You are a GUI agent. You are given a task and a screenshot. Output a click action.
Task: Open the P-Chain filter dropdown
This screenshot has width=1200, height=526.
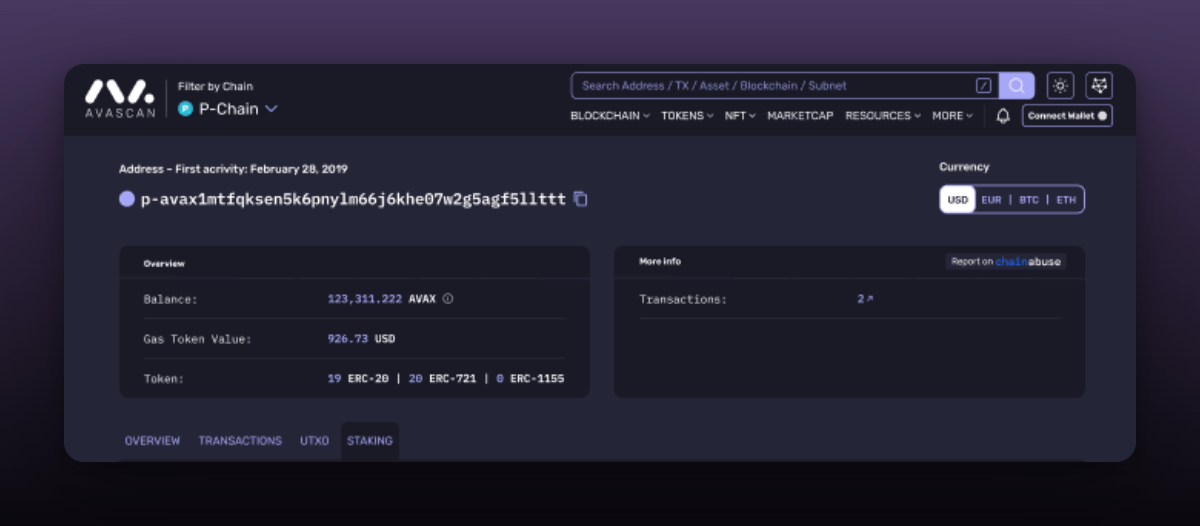coord(228,109)
